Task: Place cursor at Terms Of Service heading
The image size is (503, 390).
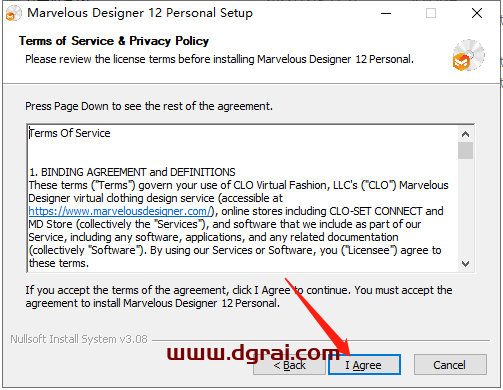Action: coord(69,133)
